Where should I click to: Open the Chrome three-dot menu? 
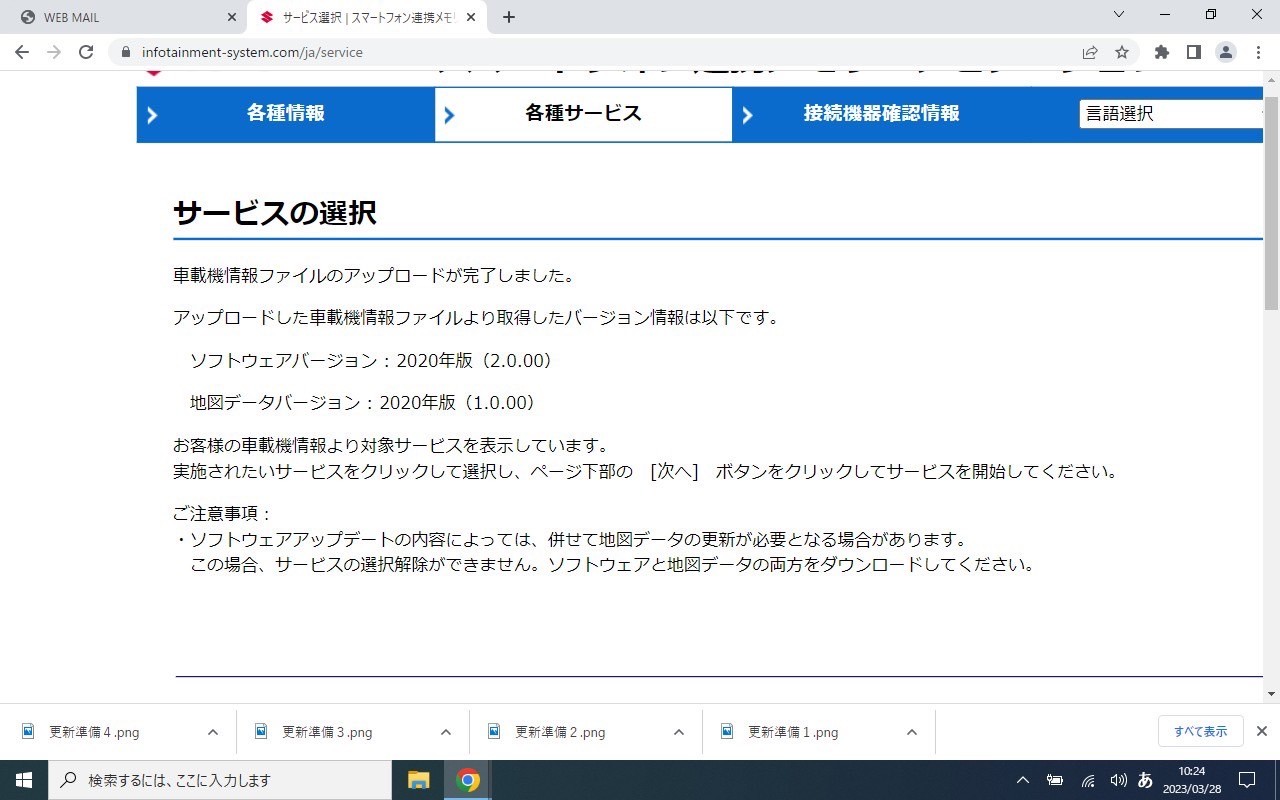pyautogui.click(x=1258, y=52)
